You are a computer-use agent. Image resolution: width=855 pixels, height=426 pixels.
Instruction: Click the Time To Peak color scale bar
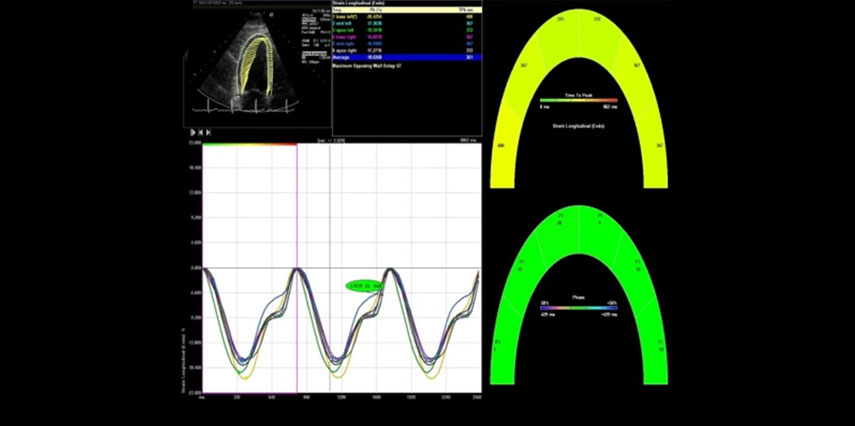click(579, 100)
